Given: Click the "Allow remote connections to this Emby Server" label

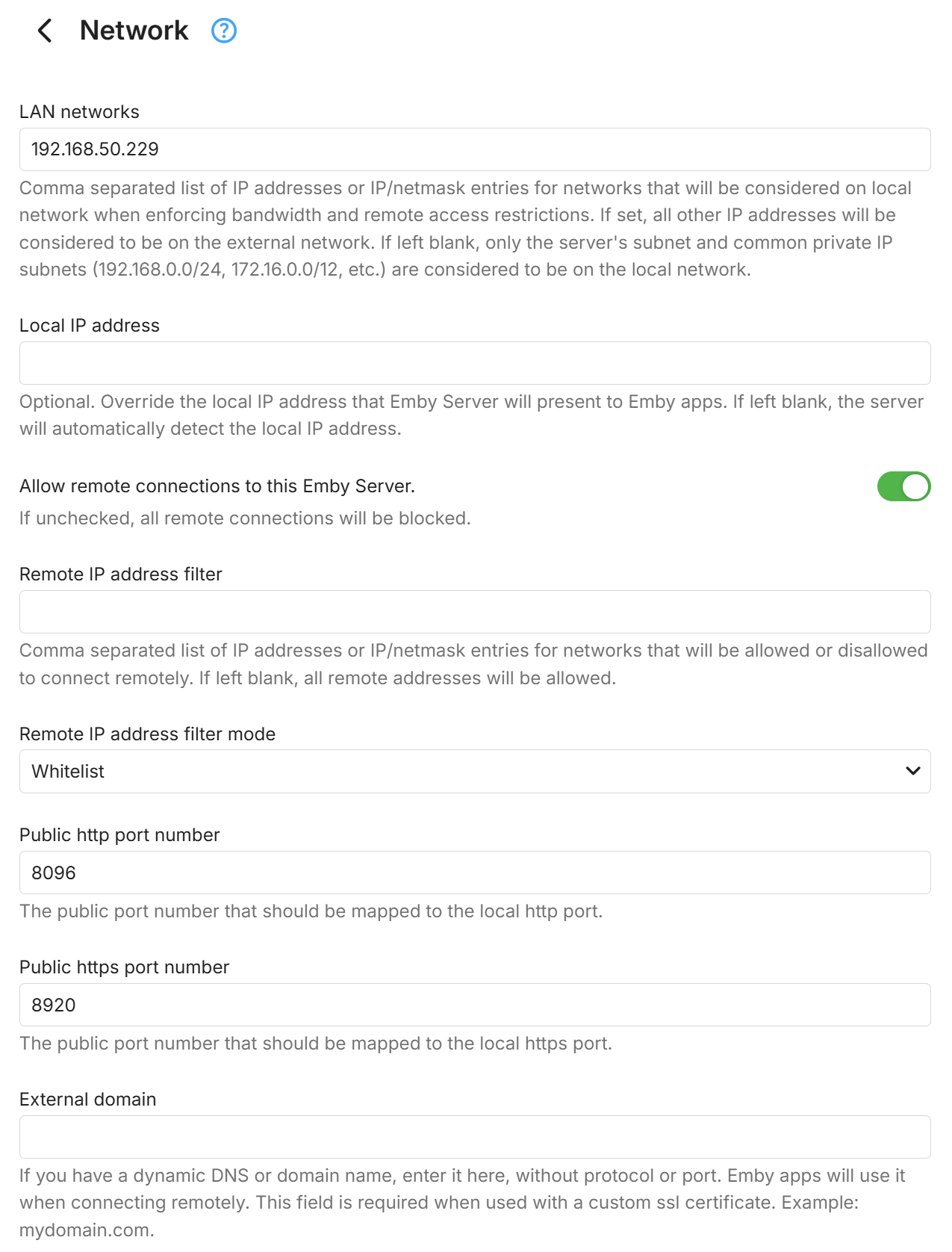Looking at the screenshot, I should point(217,486).
